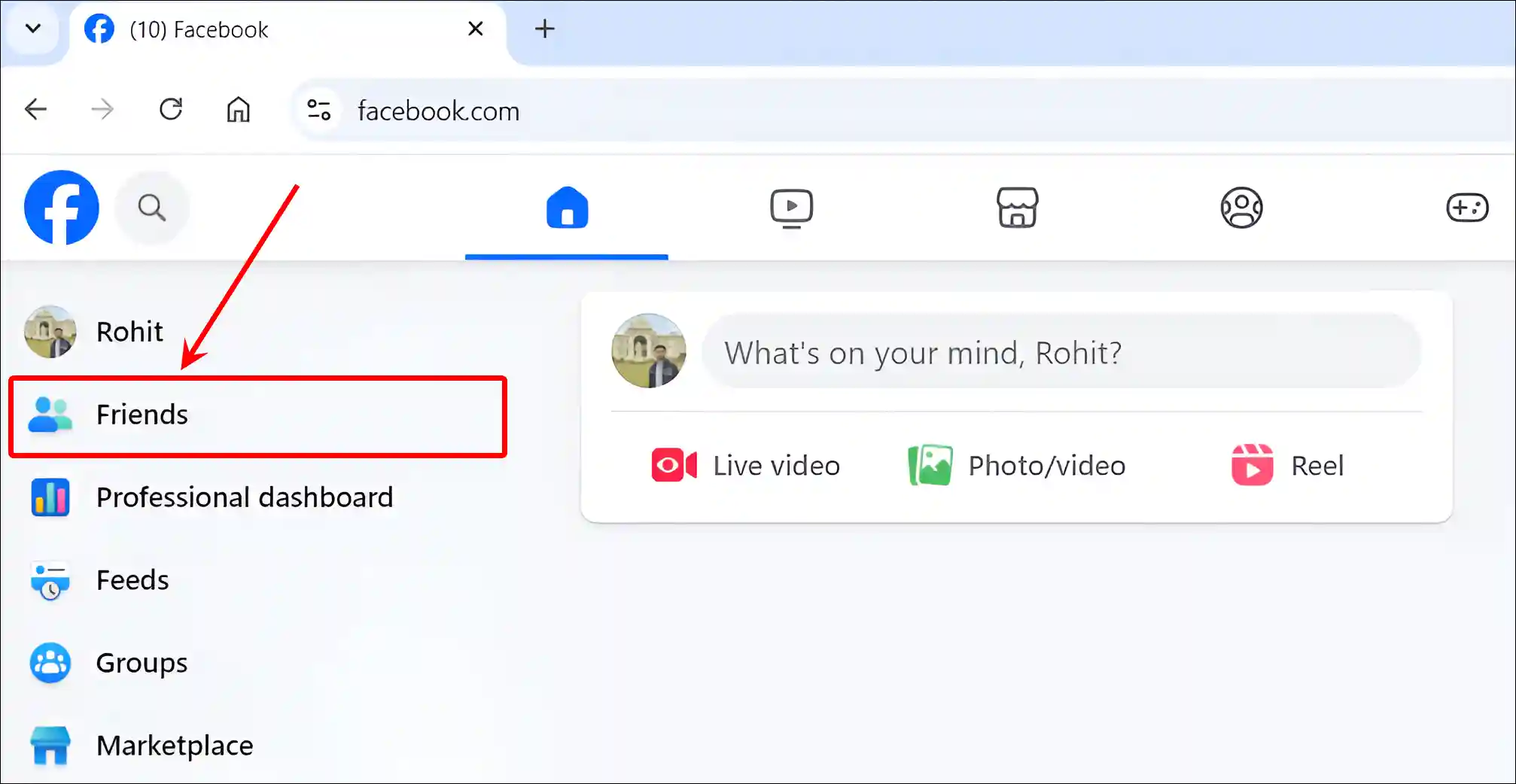Open Groups in the left sidebar
Image resolution: width=1516 pixels, height=784 pixels.
click(x=257, y=663)
